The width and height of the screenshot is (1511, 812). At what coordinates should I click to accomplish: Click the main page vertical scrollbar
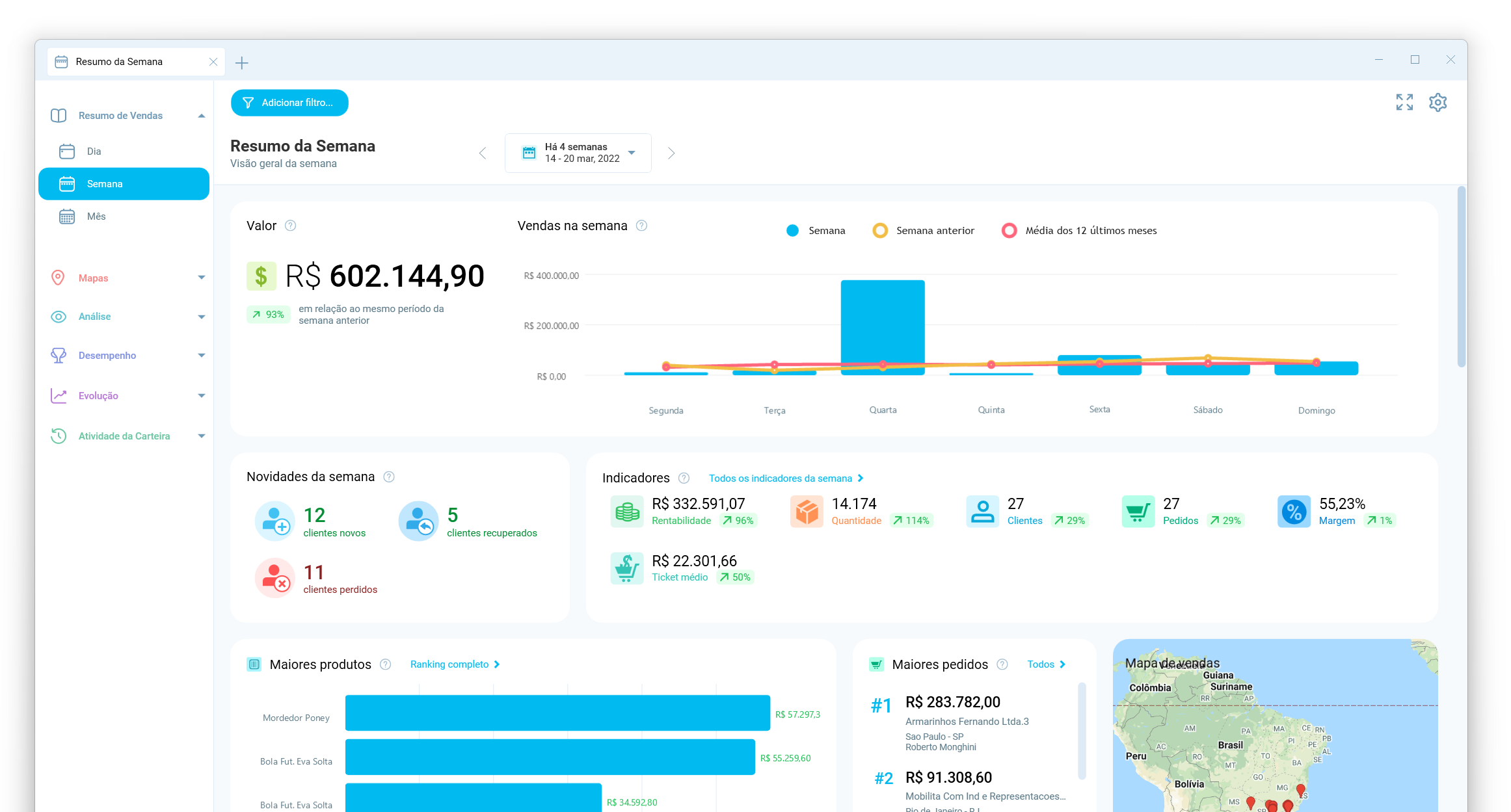point(1462,276)
